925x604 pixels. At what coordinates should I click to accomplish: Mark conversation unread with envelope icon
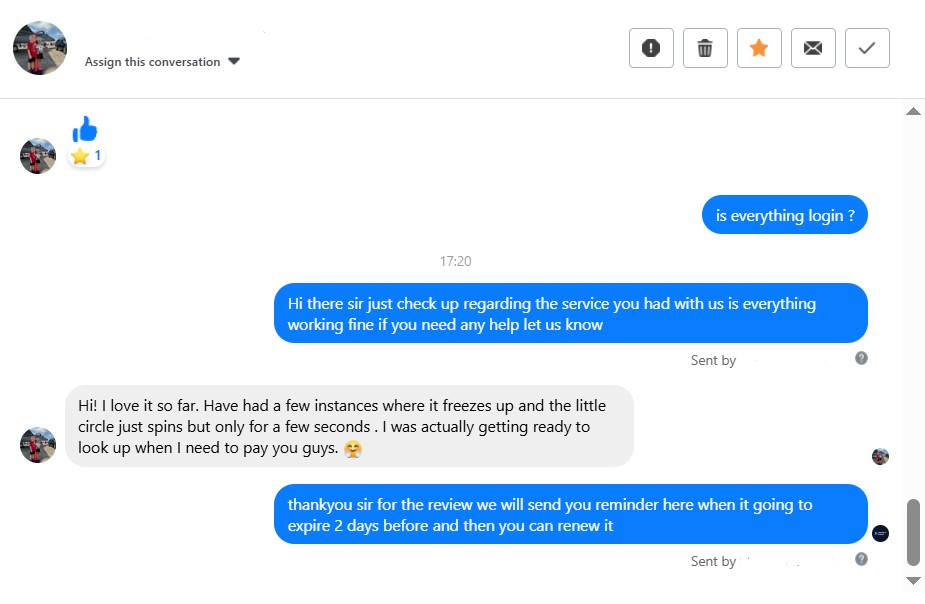point(813,48)
